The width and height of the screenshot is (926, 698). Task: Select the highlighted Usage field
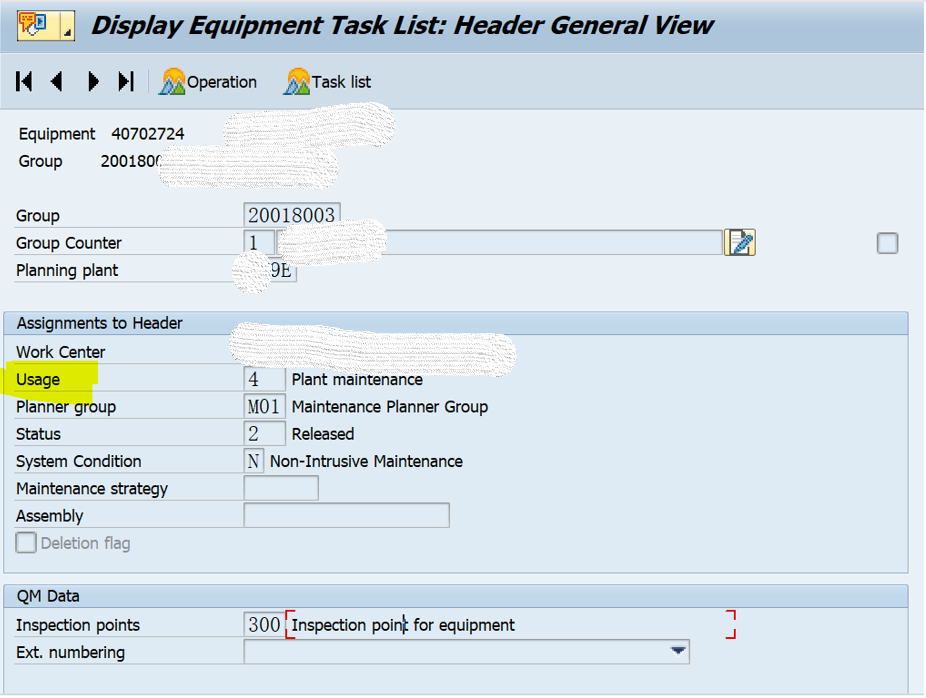point(264,379)
